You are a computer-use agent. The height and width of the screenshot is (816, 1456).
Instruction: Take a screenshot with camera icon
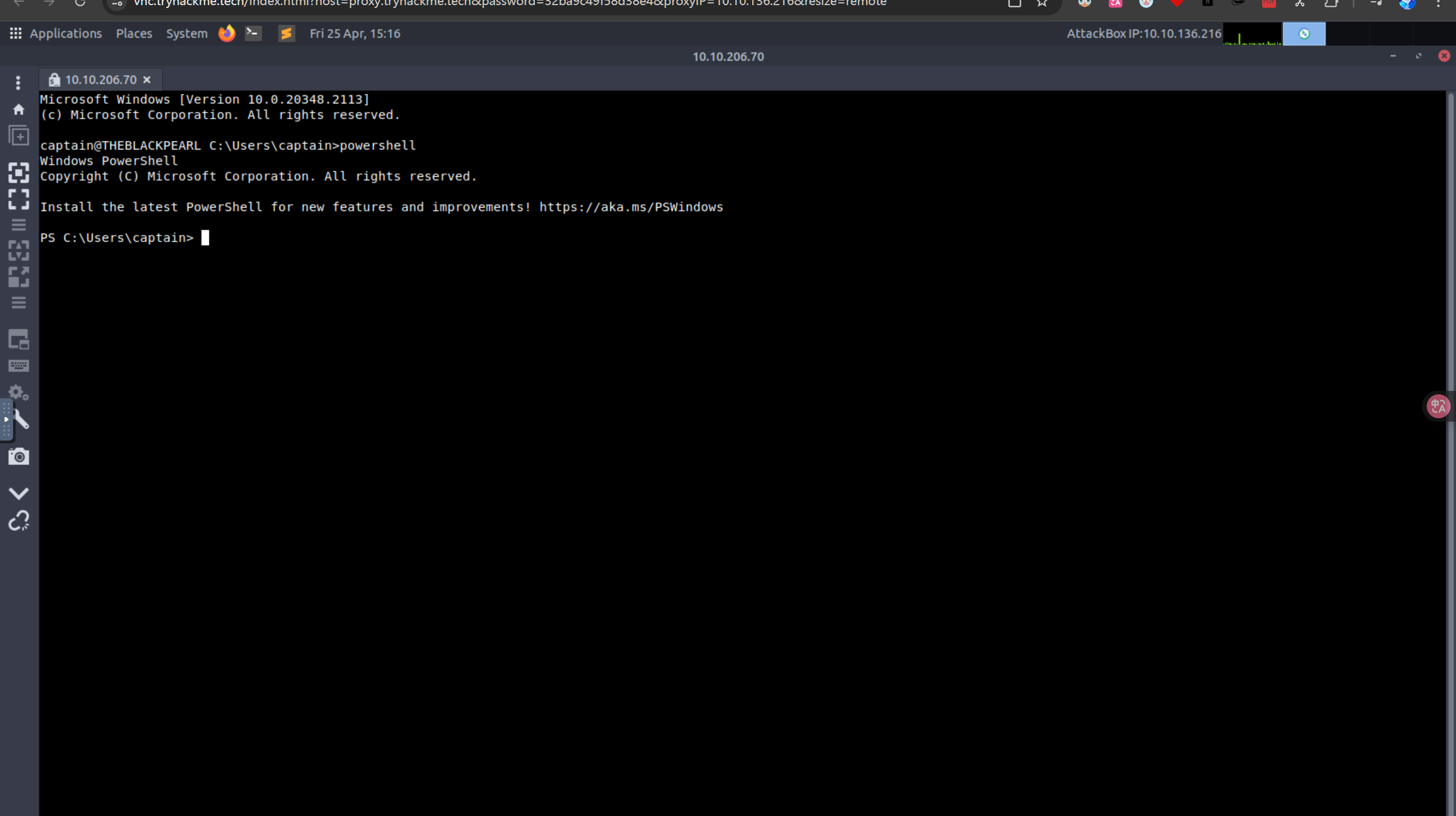tap(18, 456)
